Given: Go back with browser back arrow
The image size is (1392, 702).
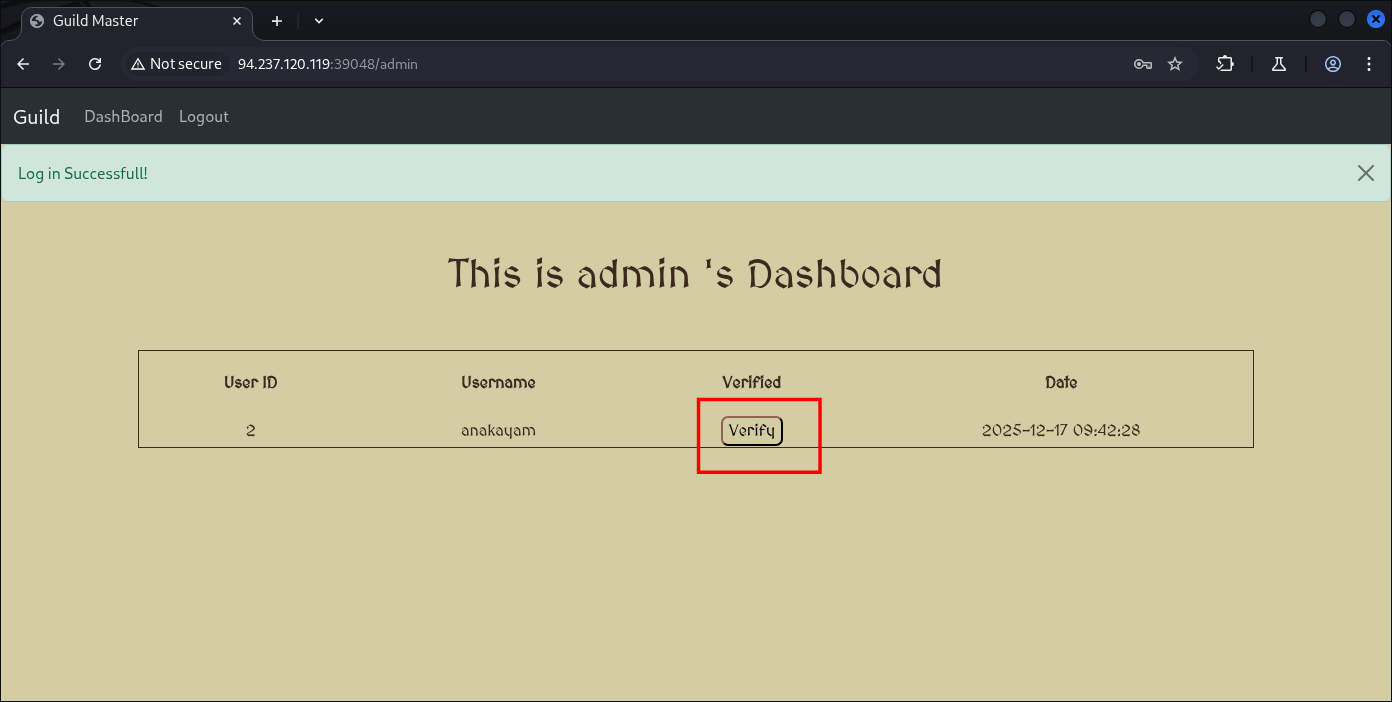Looking at the screenshot, I should click(24, 64).
